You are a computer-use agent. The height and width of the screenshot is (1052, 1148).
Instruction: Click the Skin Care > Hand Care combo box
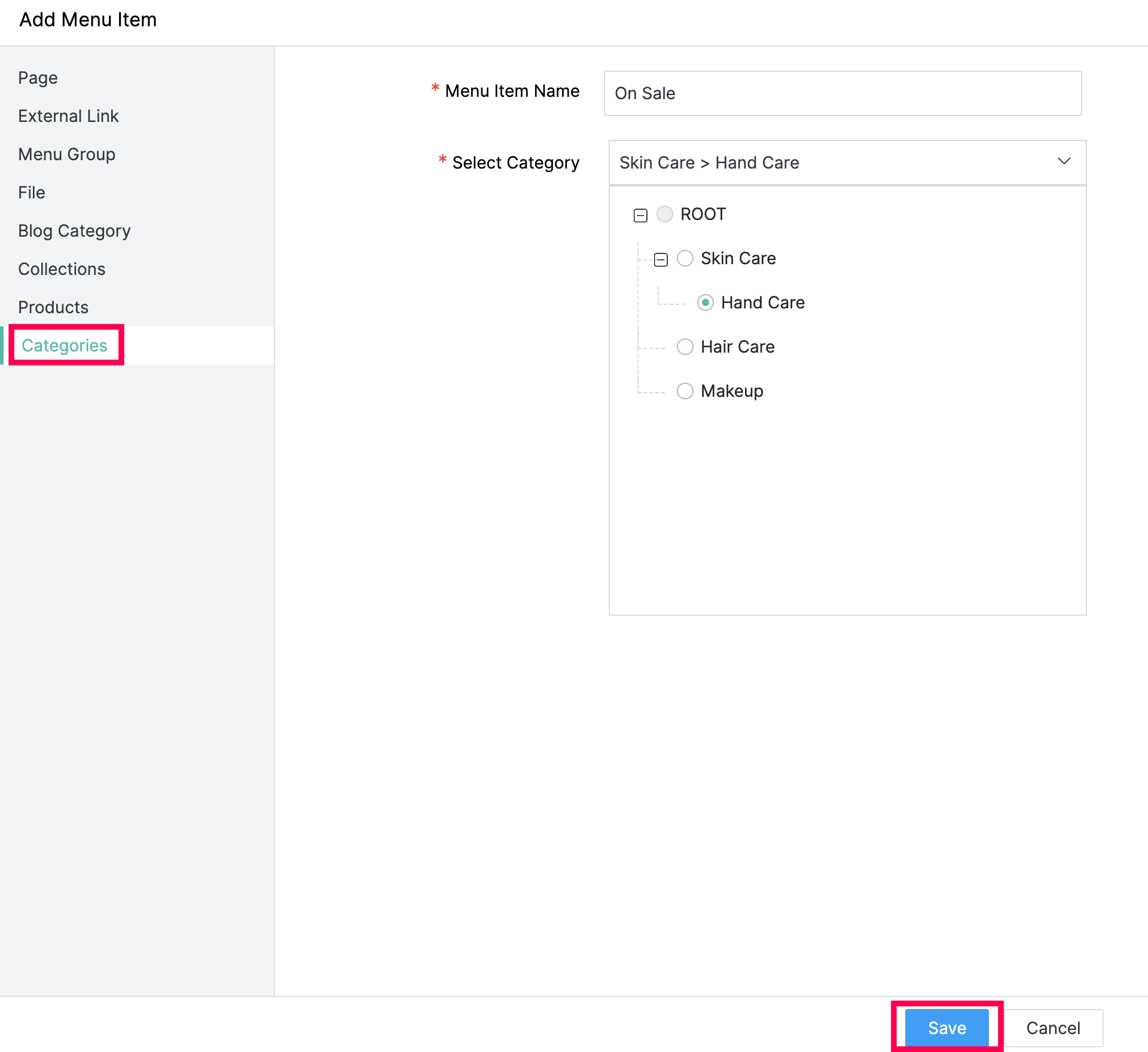(x=831, y=163)
